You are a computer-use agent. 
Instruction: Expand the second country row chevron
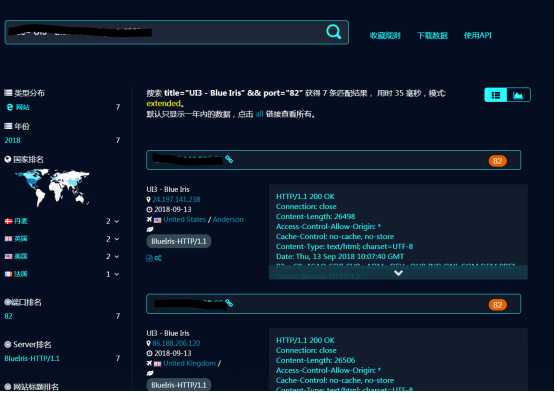[x=117, y=239]
